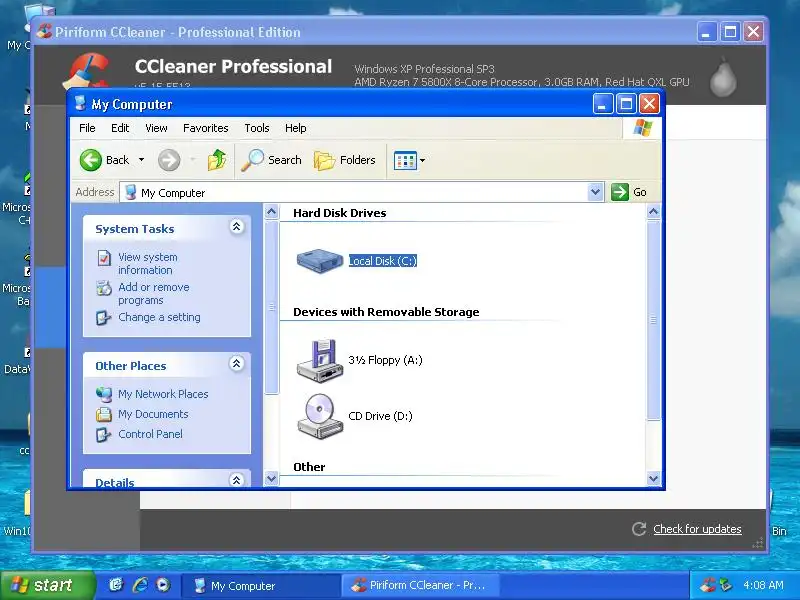Open the Back history dropdown arrow
Image resolution: width=800 pixels, height=600 pixels.
pos(141,160)
